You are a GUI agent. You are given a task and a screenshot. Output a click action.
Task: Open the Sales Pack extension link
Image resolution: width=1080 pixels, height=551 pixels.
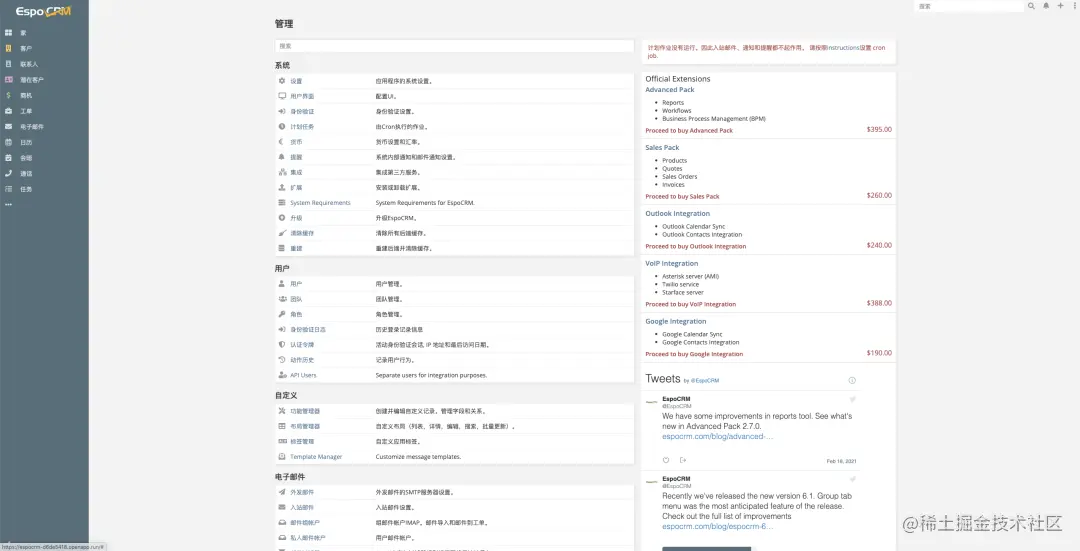coord(662,147)
